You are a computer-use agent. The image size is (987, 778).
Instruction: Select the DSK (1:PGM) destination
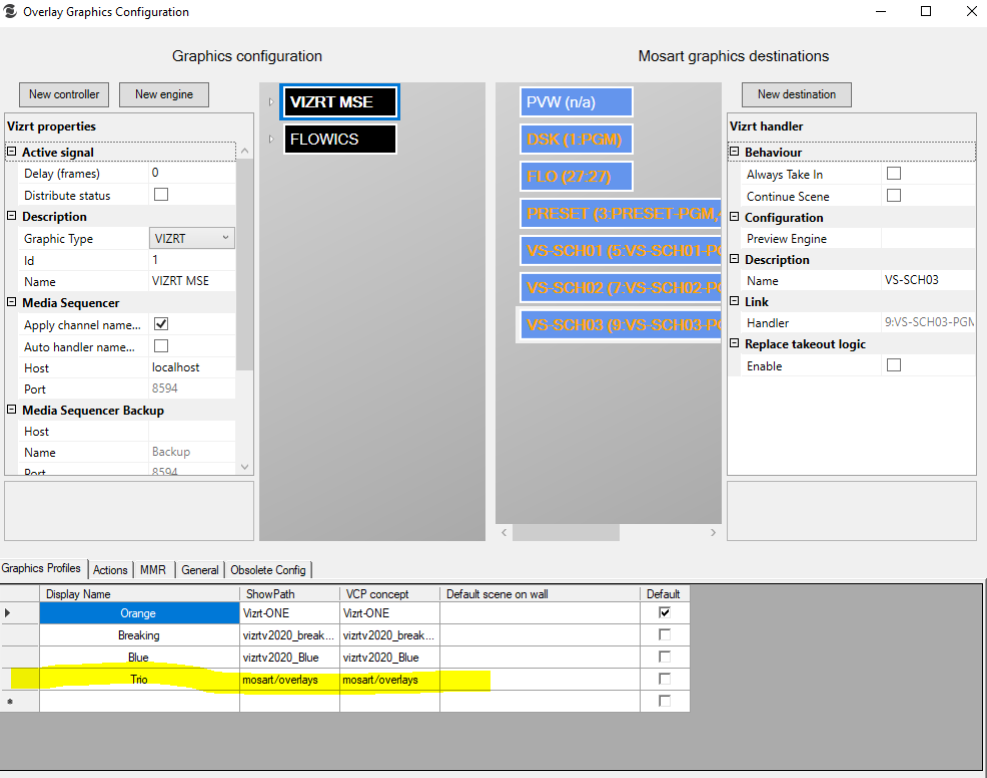click(576, 139)
